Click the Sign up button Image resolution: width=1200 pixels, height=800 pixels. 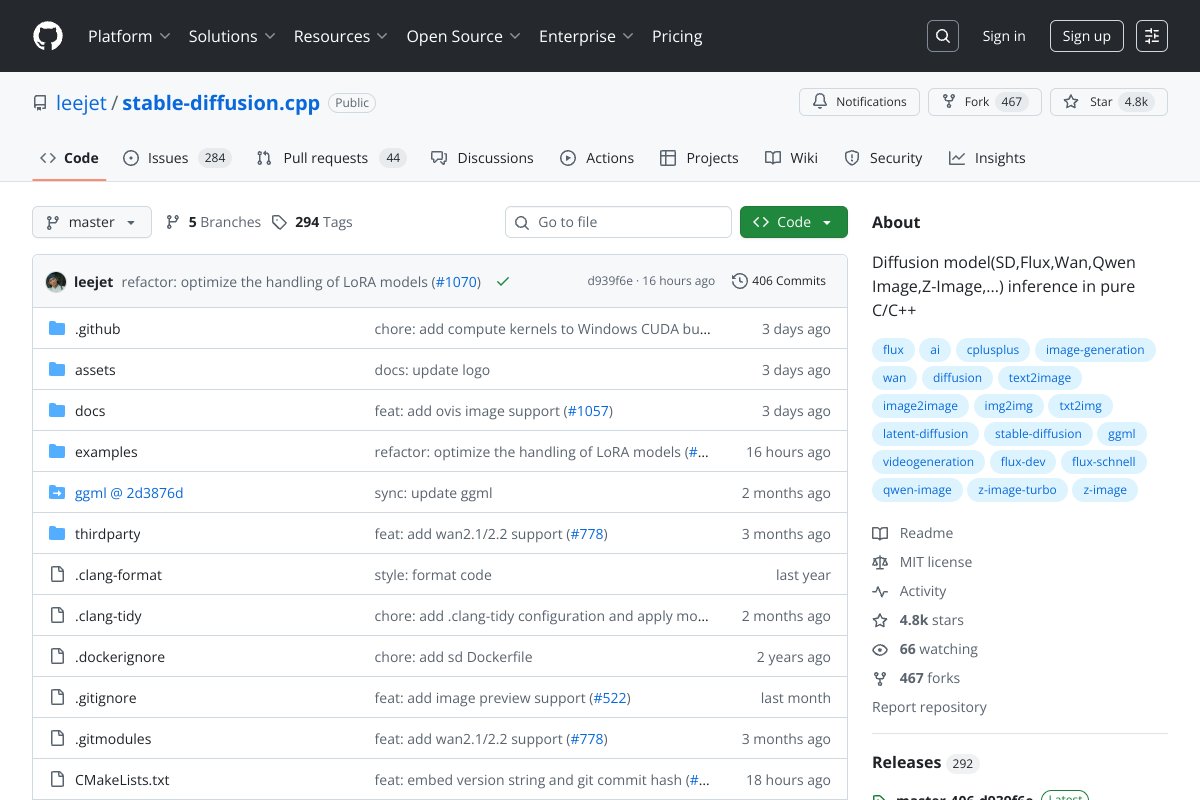coord(1086,36)
